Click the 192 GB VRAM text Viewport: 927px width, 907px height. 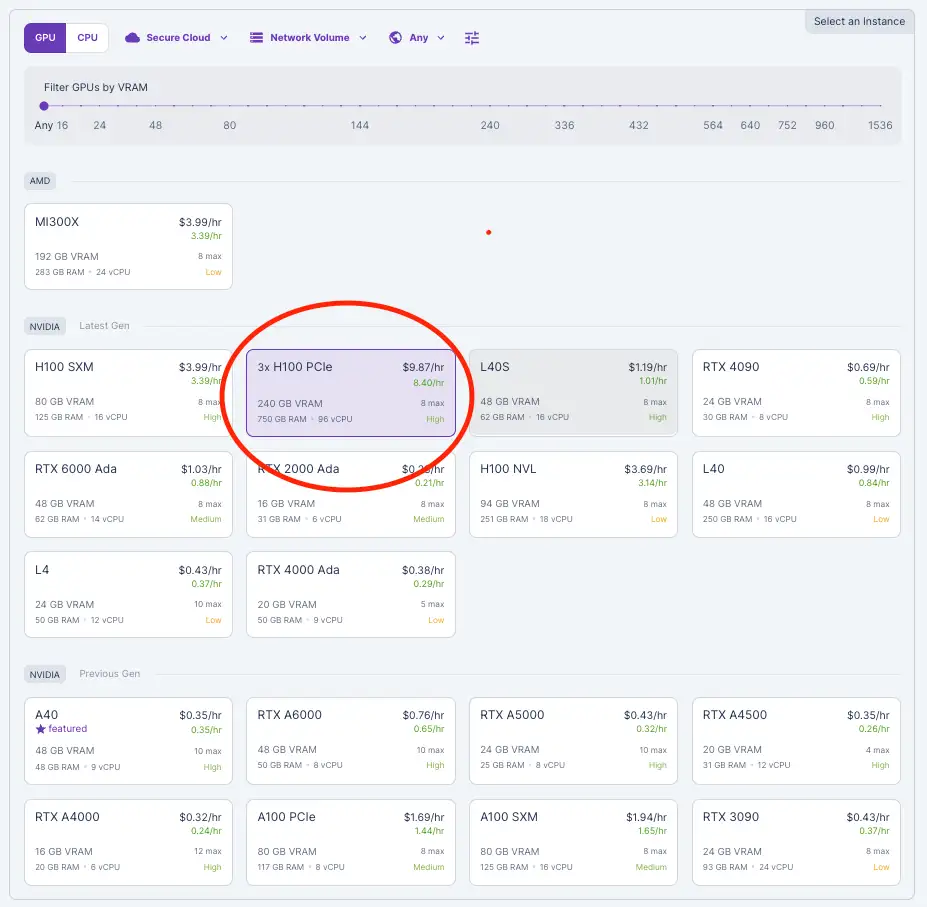[66, 257]
